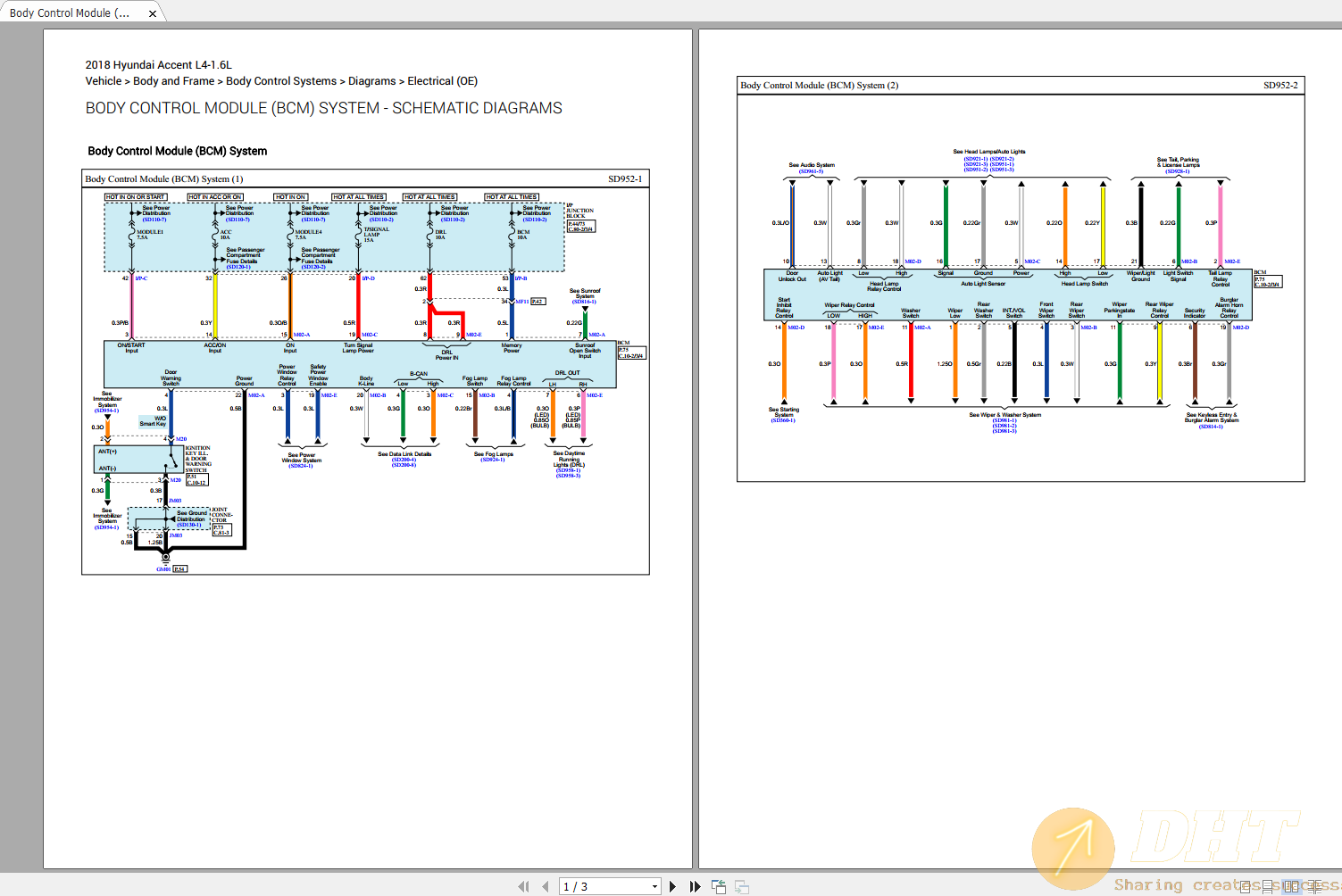Click the Body Control Module (BCM) System (2) title

(820, 86)
